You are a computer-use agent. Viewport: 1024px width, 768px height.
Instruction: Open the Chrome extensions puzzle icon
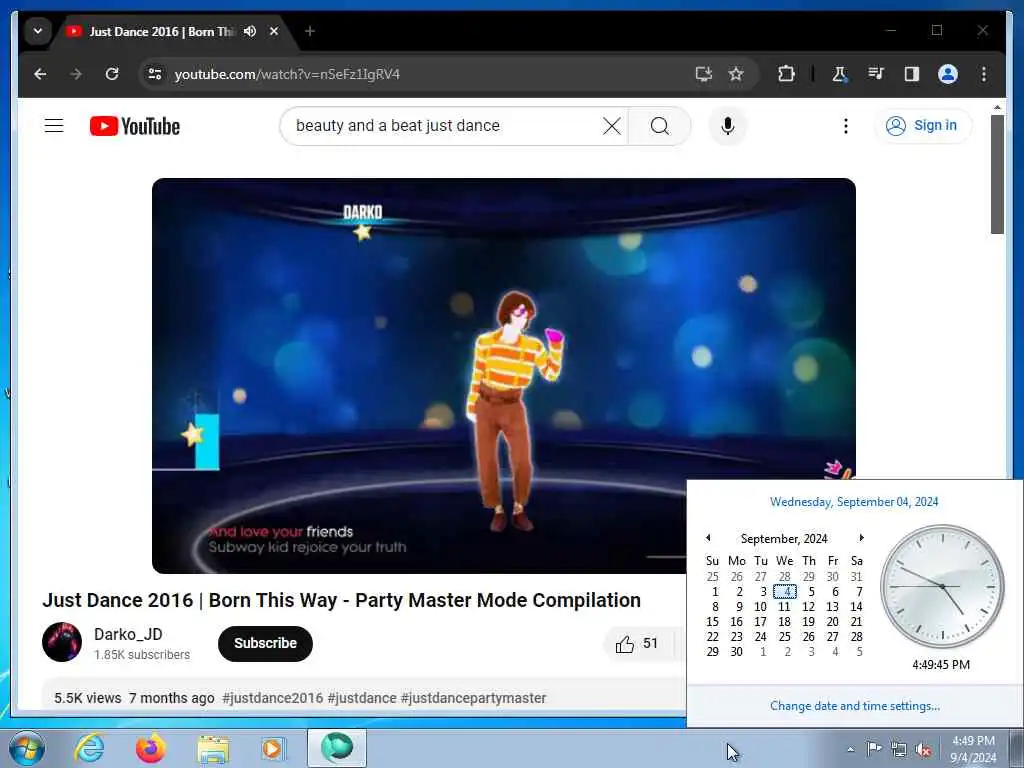click(x=786, y=74)
